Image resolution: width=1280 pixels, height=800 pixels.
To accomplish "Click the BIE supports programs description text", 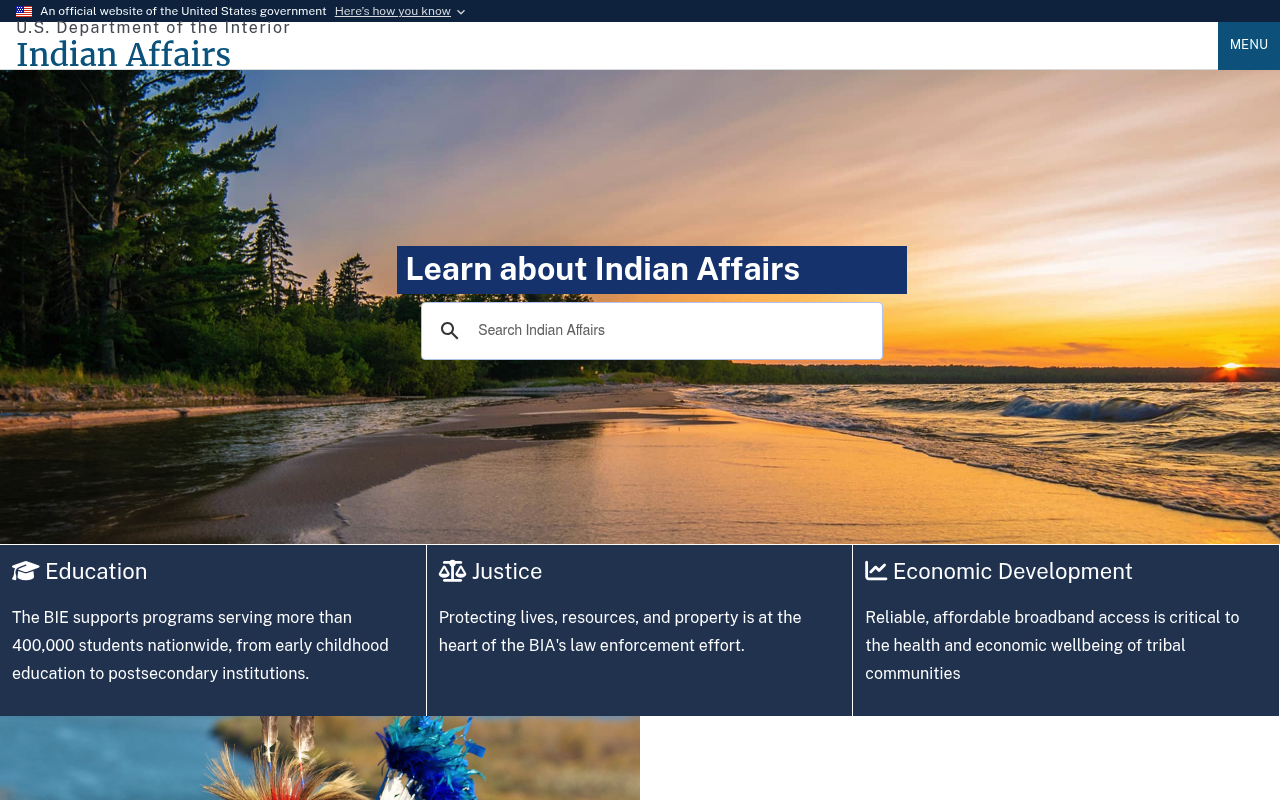I will click(201, 646).
